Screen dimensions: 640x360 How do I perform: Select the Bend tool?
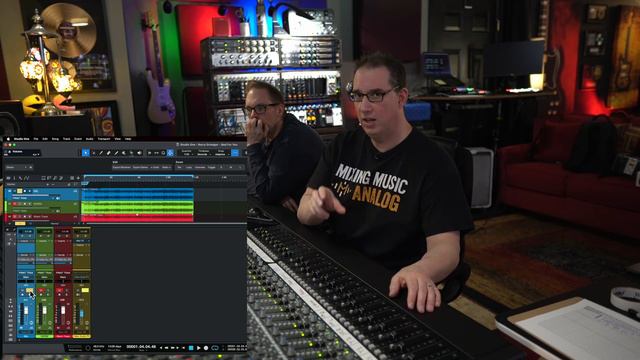tap(131, 153)
